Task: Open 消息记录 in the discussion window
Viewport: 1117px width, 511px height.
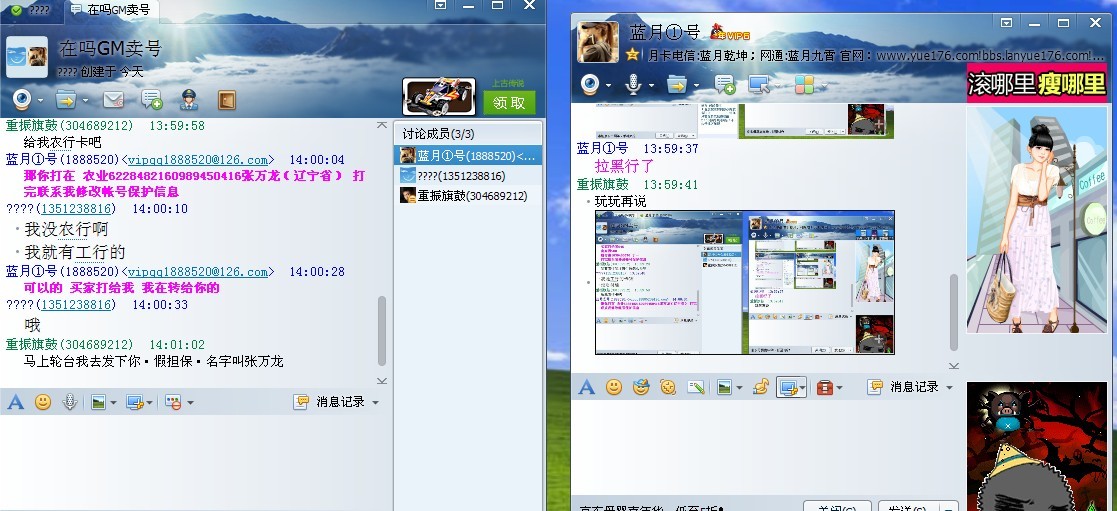Action: click(x=331, y=402)
